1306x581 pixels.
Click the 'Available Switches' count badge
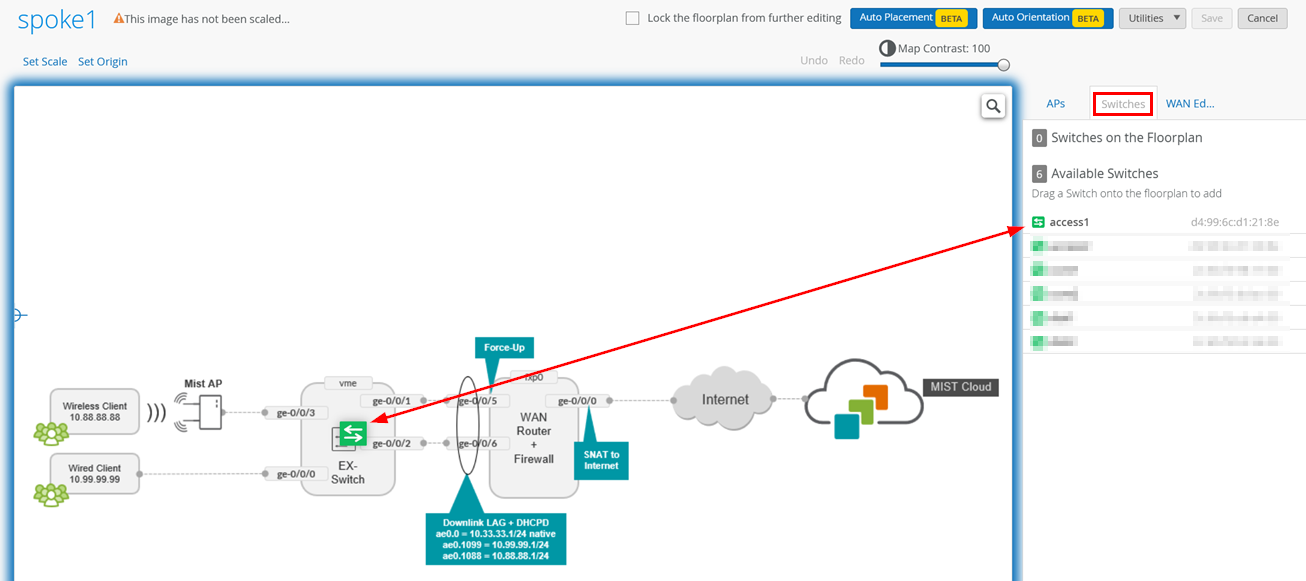[x=1039, y=173]
